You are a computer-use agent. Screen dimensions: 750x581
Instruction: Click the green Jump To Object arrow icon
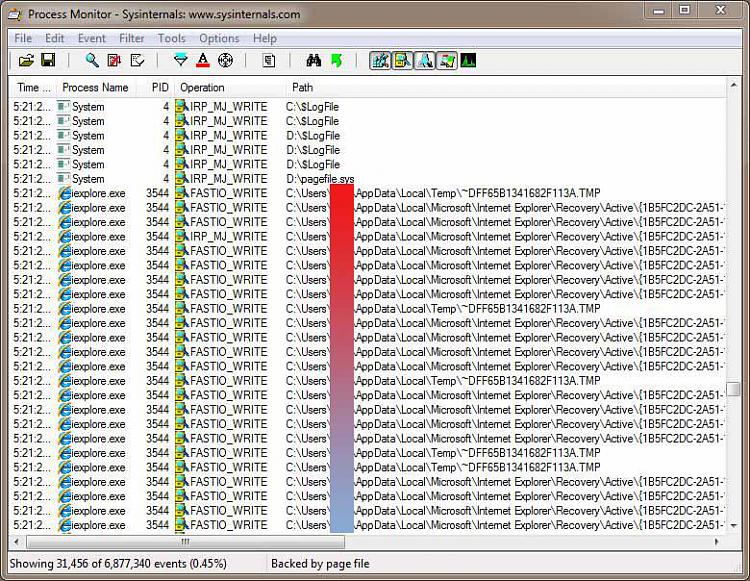337,60
